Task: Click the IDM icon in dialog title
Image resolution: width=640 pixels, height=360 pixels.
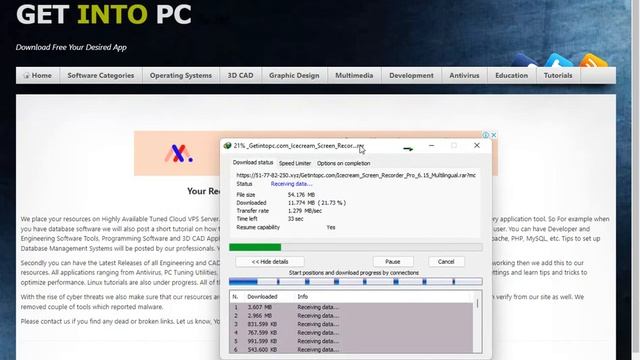Action: 227,146
